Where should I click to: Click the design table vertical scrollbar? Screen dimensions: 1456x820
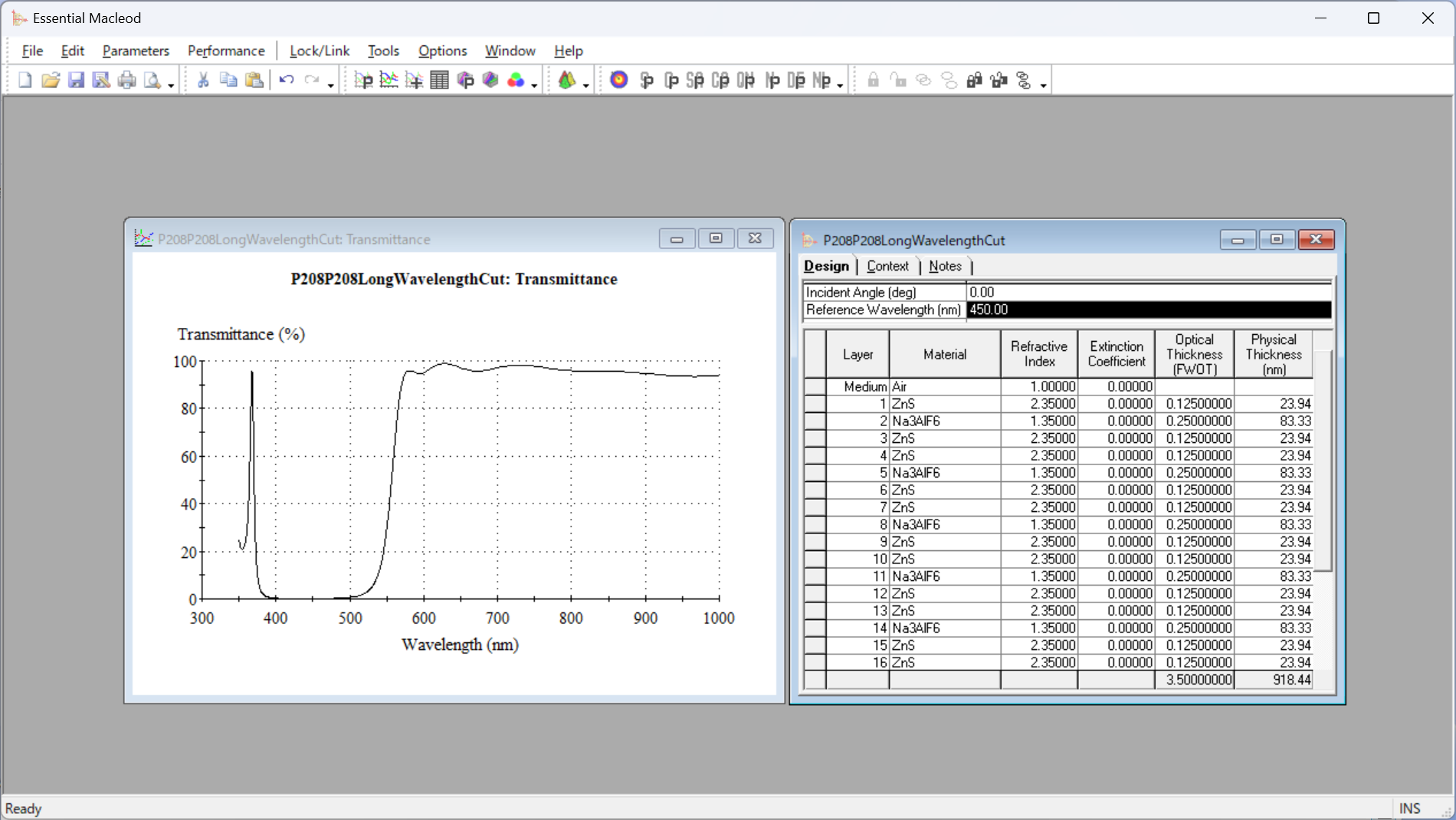tap(1323, 460)
